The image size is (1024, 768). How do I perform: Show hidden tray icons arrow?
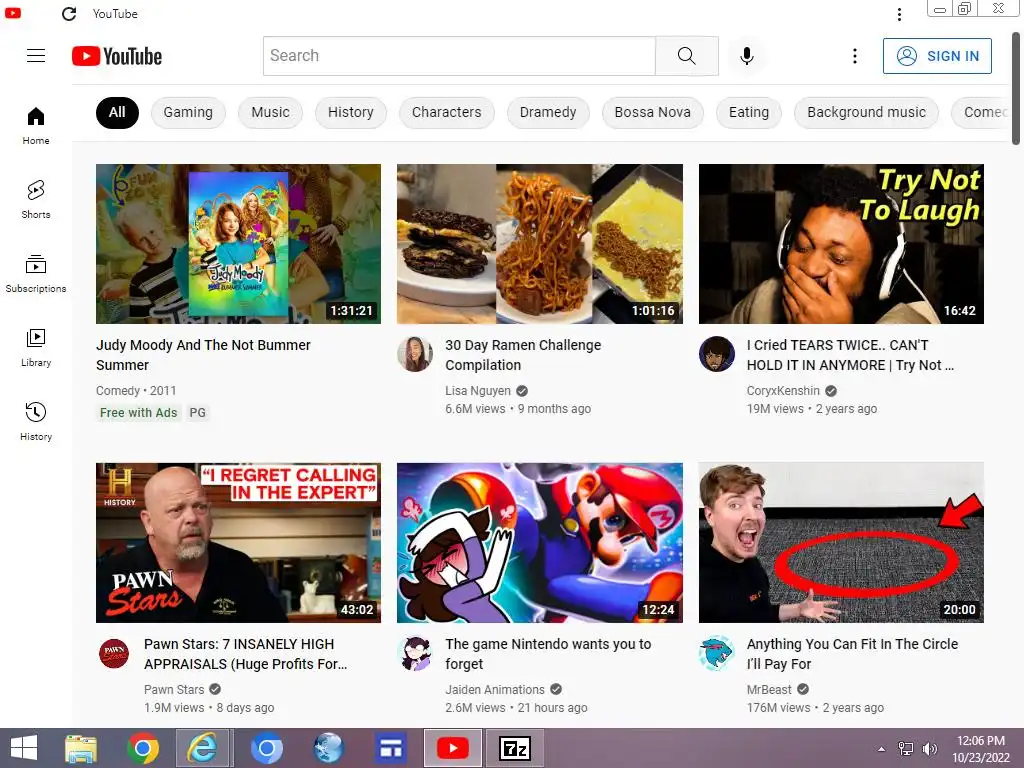(882, 749)
